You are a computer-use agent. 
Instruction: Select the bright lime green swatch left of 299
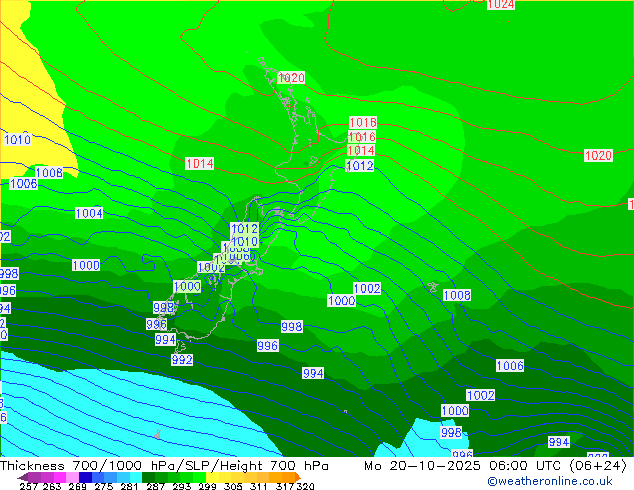[x=200, y=477]
